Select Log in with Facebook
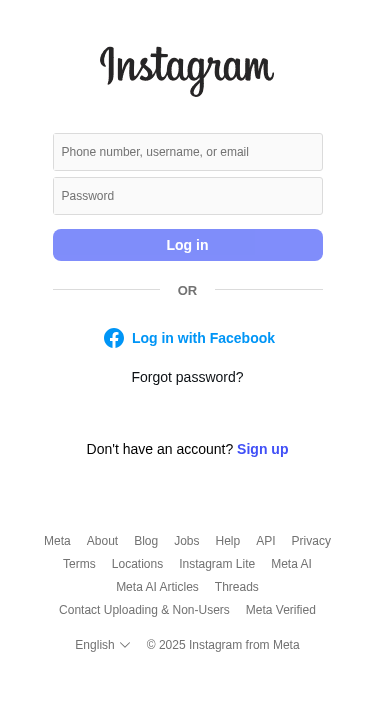 click(189, 338)
